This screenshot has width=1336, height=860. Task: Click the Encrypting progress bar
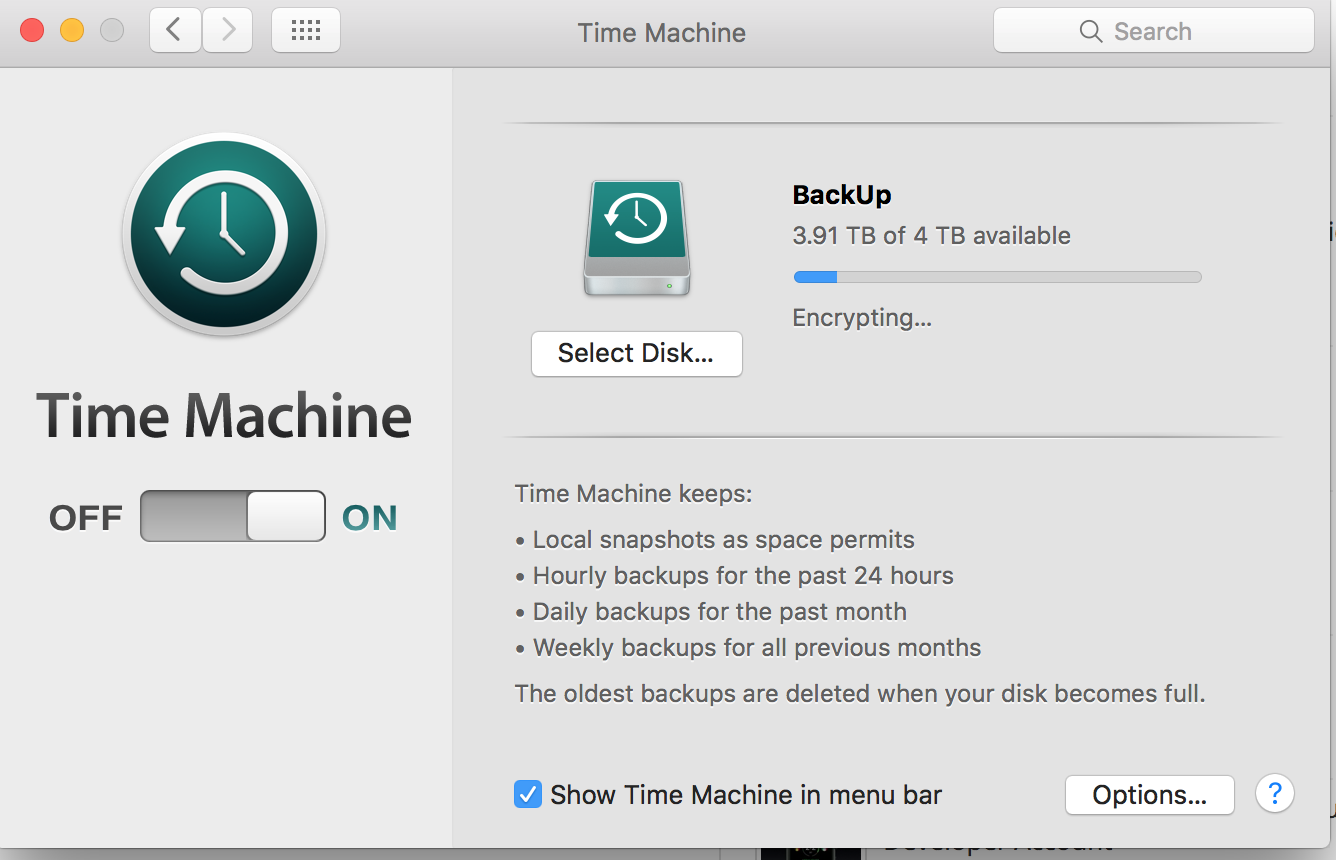pos(997,277)
